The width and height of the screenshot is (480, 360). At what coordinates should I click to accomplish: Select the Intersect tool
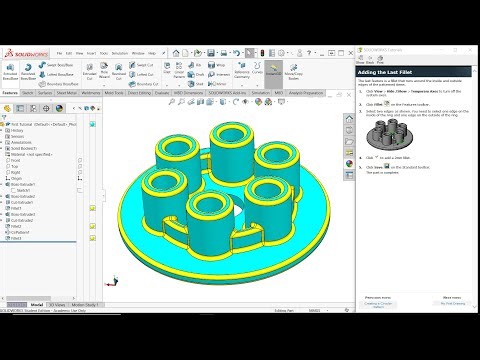click(x=219, y=74)
